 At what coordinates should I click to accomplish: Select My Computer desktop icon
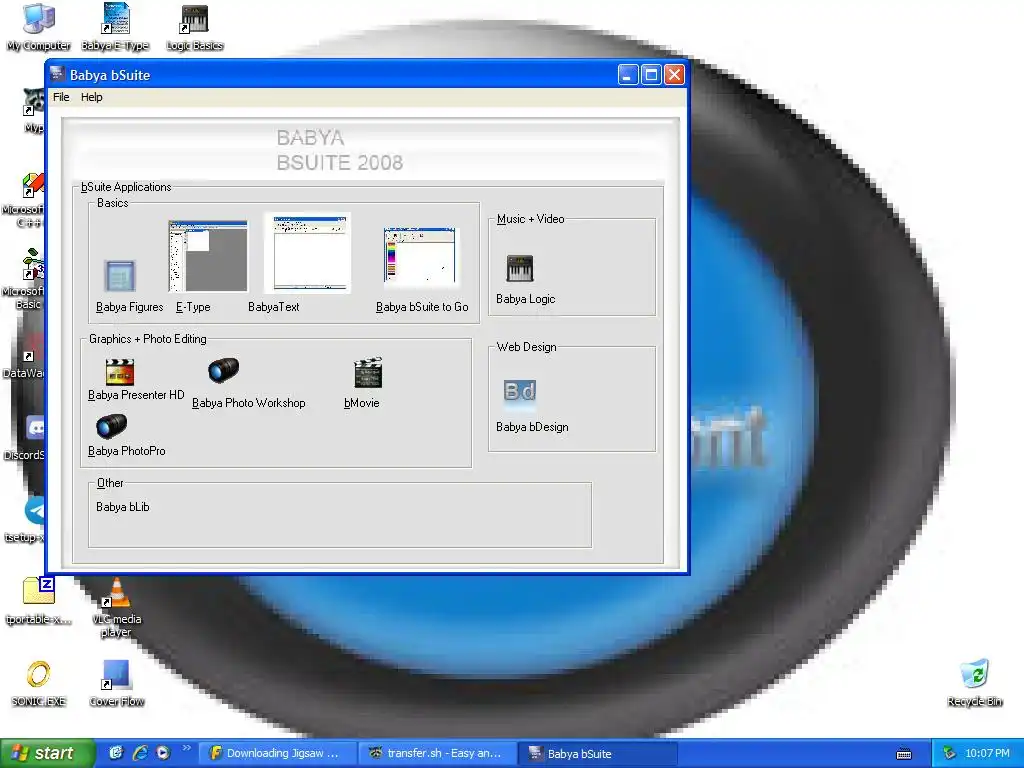coord(39,27)
